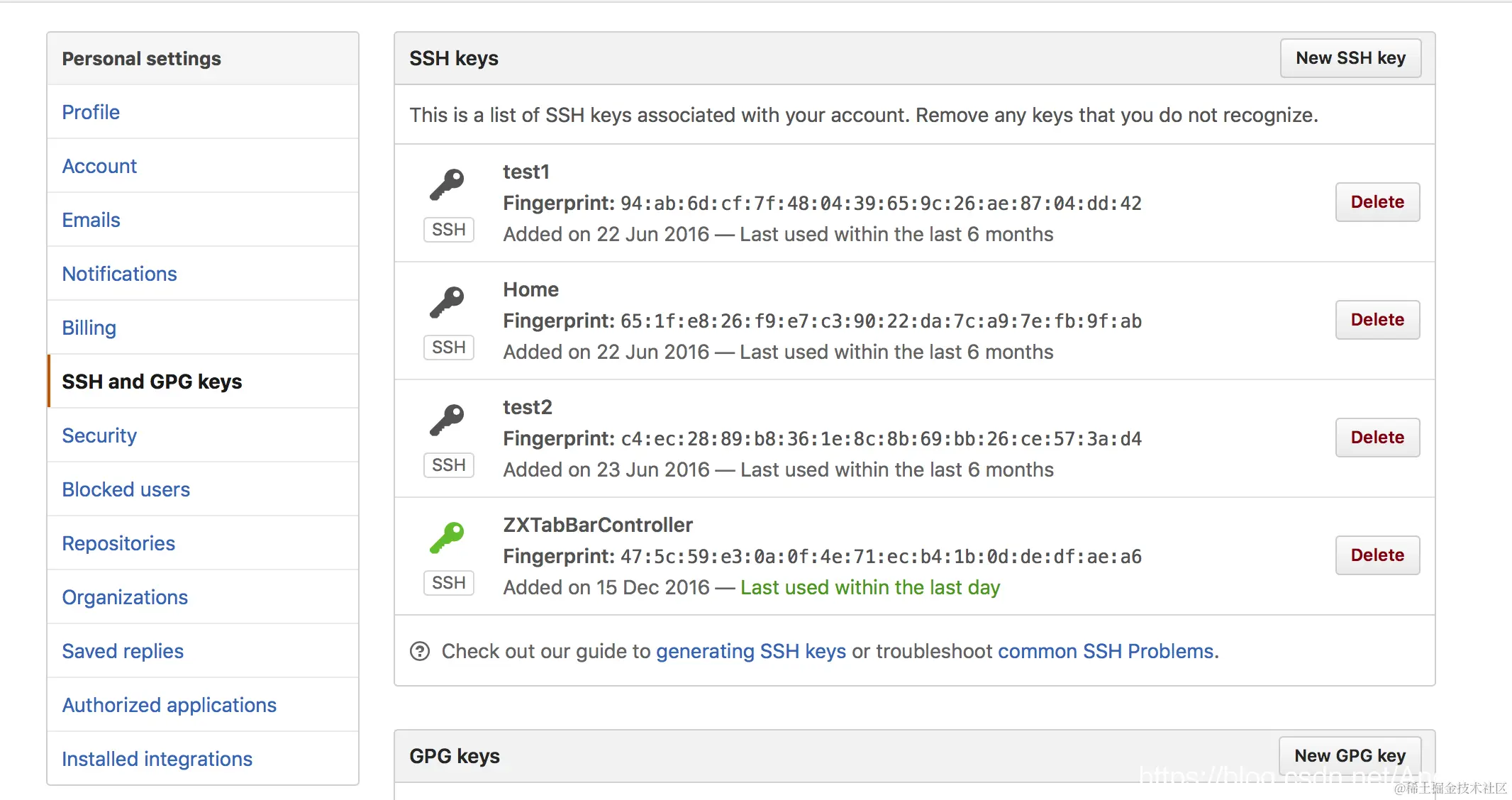Click the key icon for test1
This screenshot has height=800, width=1512.
(x=448, y=186)
